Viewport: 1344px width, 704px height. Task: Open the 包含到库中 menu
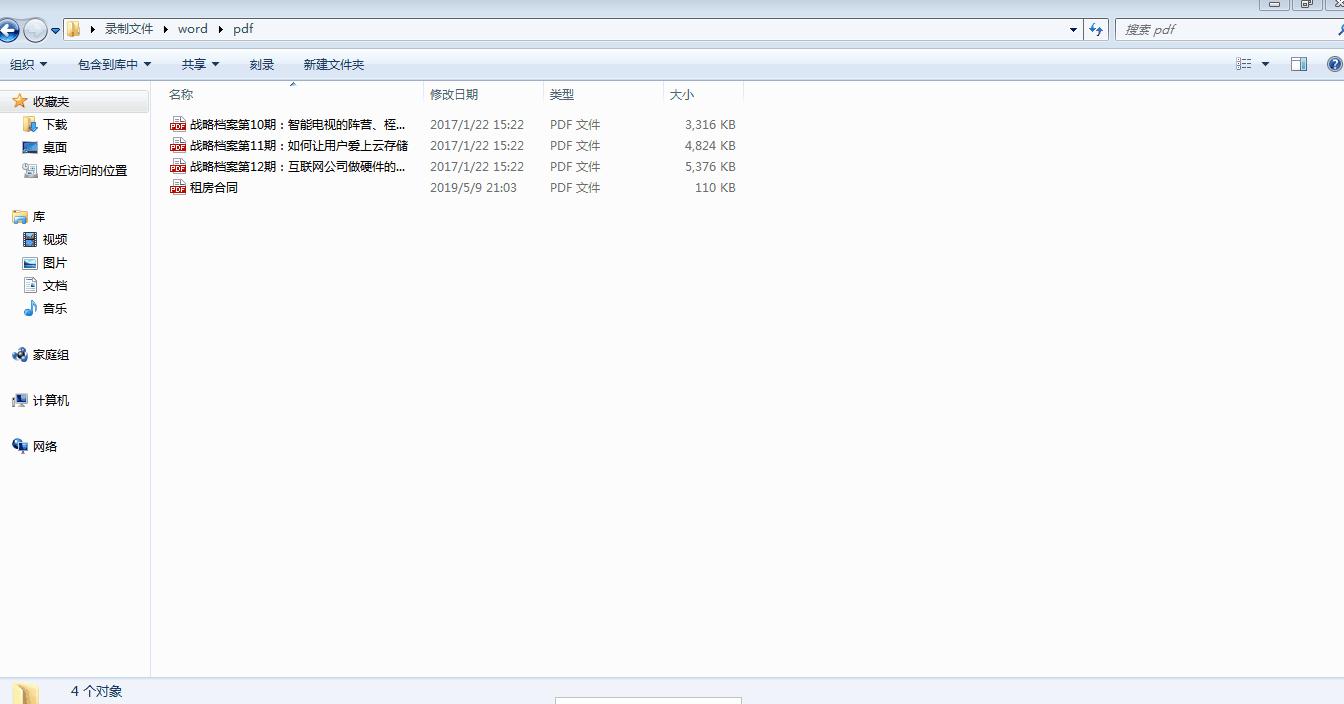click(114, 64)
